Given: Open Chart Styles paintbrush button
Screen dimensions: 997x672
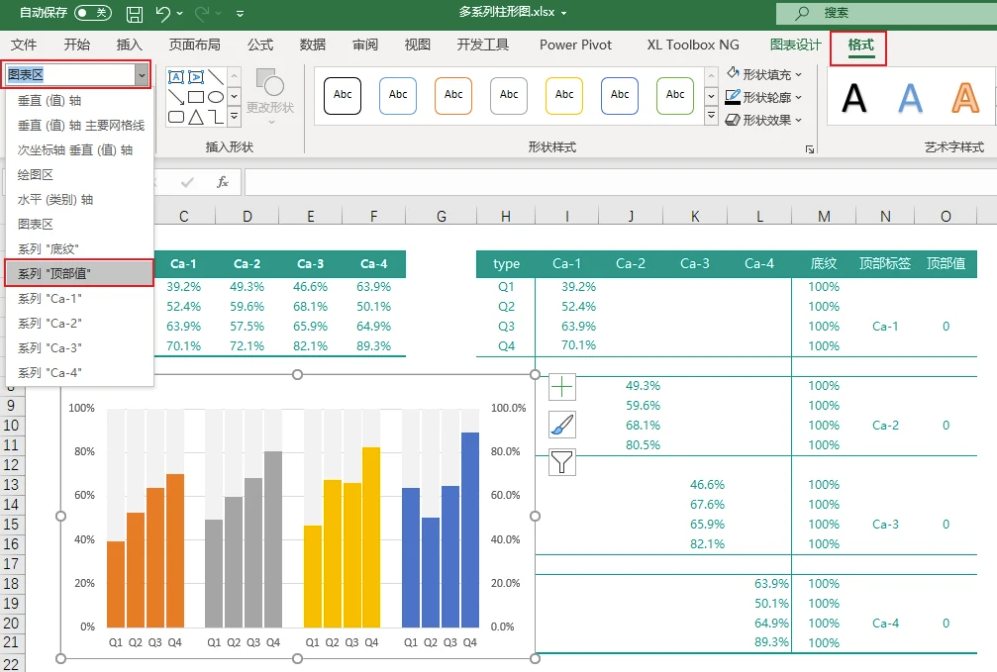Looking at the screenshot, I should [x=562, y=425].
